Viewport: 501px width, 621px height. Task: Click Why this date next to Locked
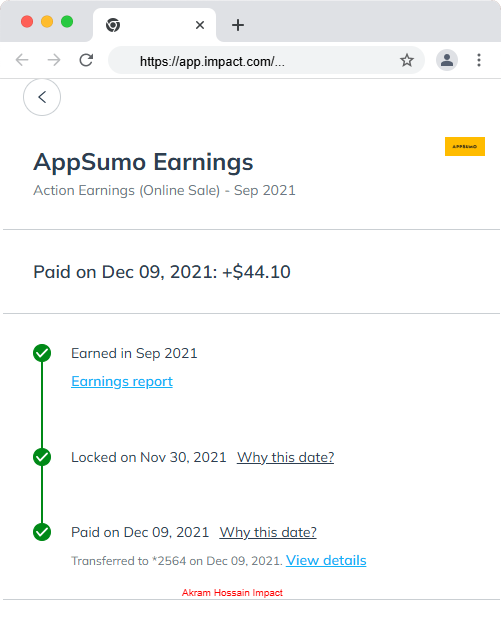pos(286,457)
